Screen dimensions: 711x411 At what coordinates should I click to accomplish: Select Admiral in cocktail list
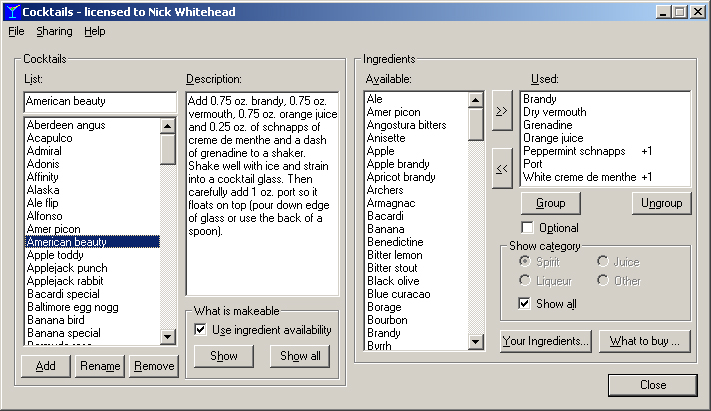(92, 151)
